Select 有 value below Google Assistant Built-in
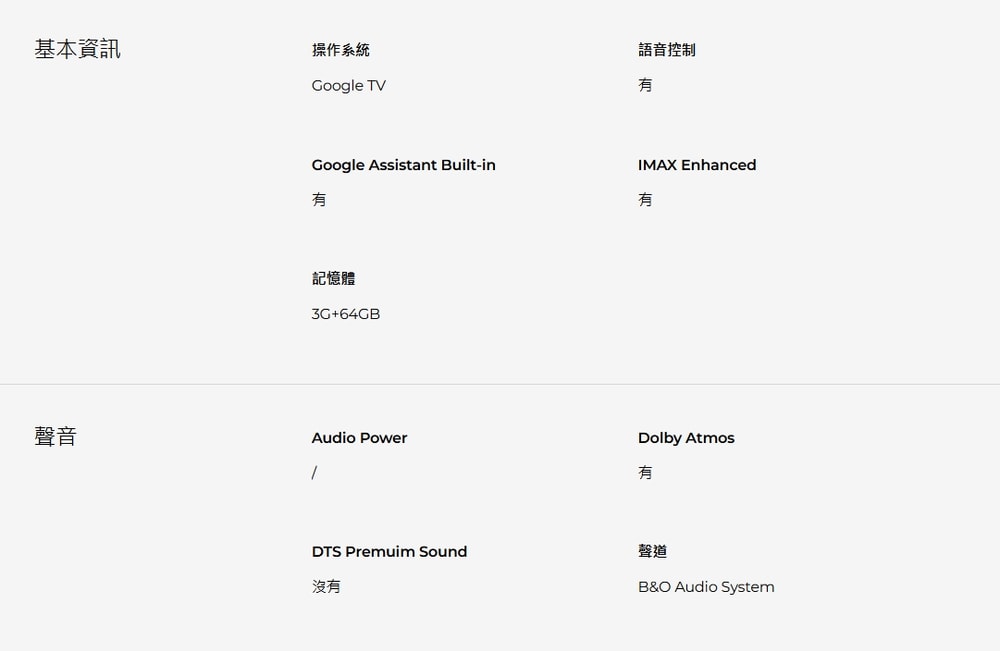 319,200
